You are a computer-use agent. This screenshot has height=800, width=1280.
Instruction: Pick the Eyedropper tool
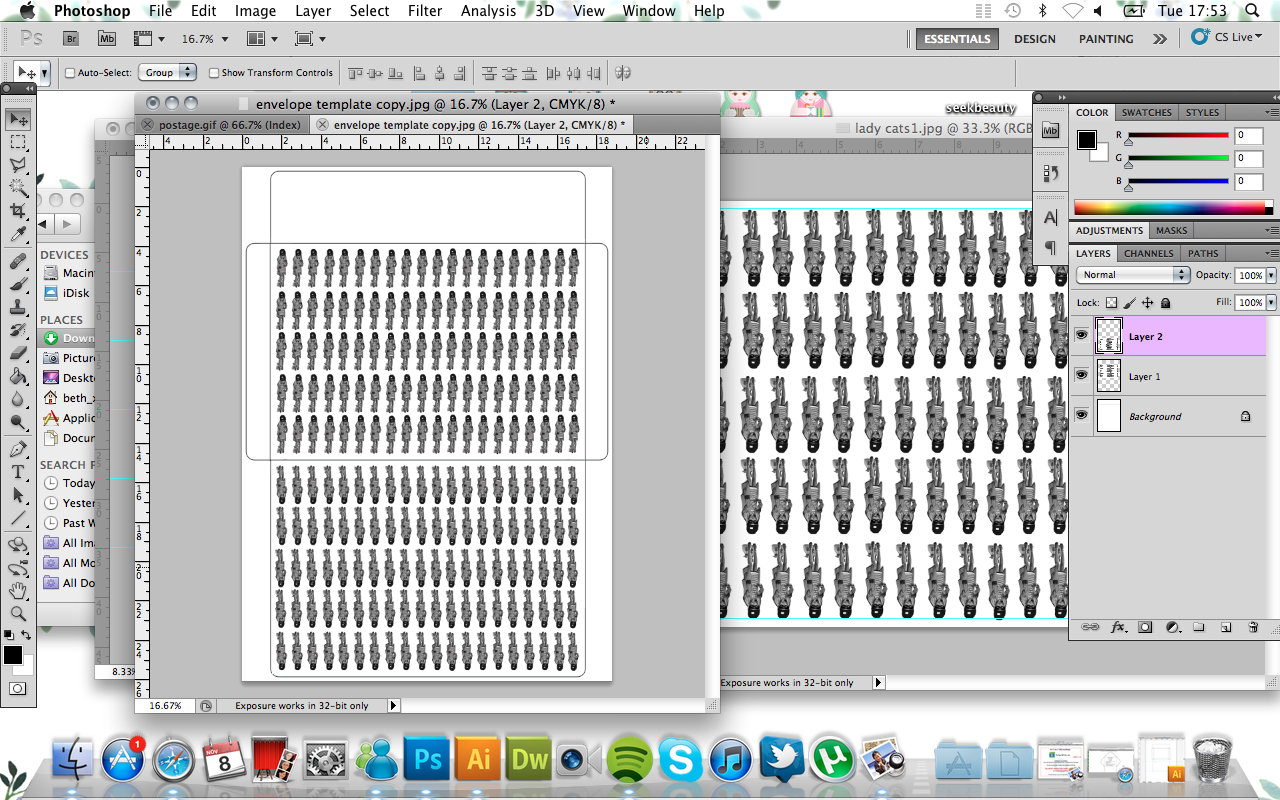[x=18, y=237]
